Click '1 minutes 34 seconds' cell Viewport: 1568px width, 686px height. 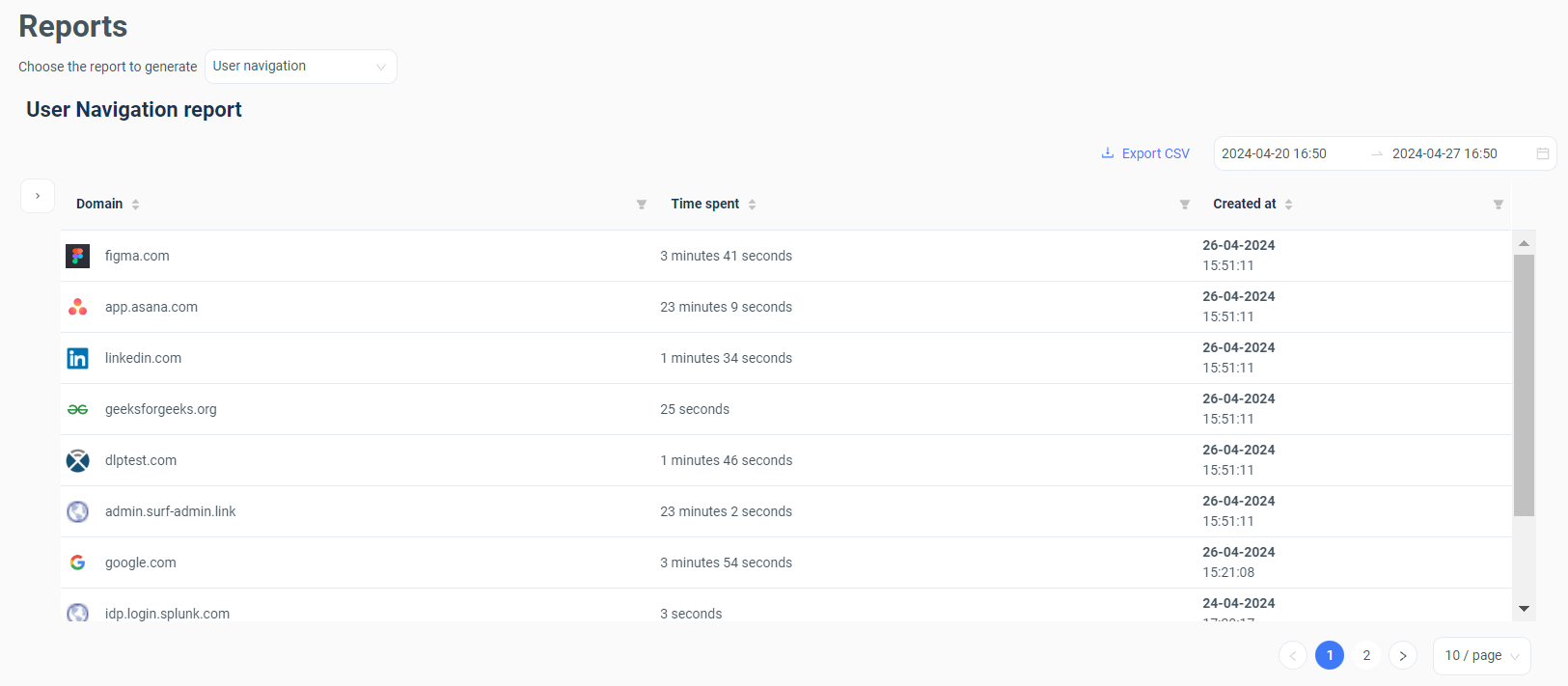[x=726, y=358]
